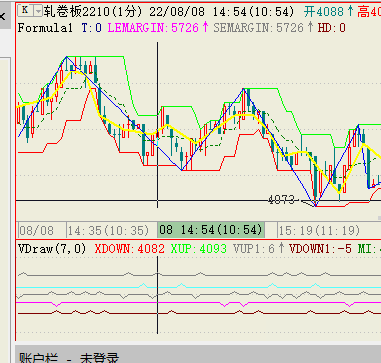The image size is (381, 363).
Task: Click the VUP1:6 indicator value
Action: click(254, 249)
